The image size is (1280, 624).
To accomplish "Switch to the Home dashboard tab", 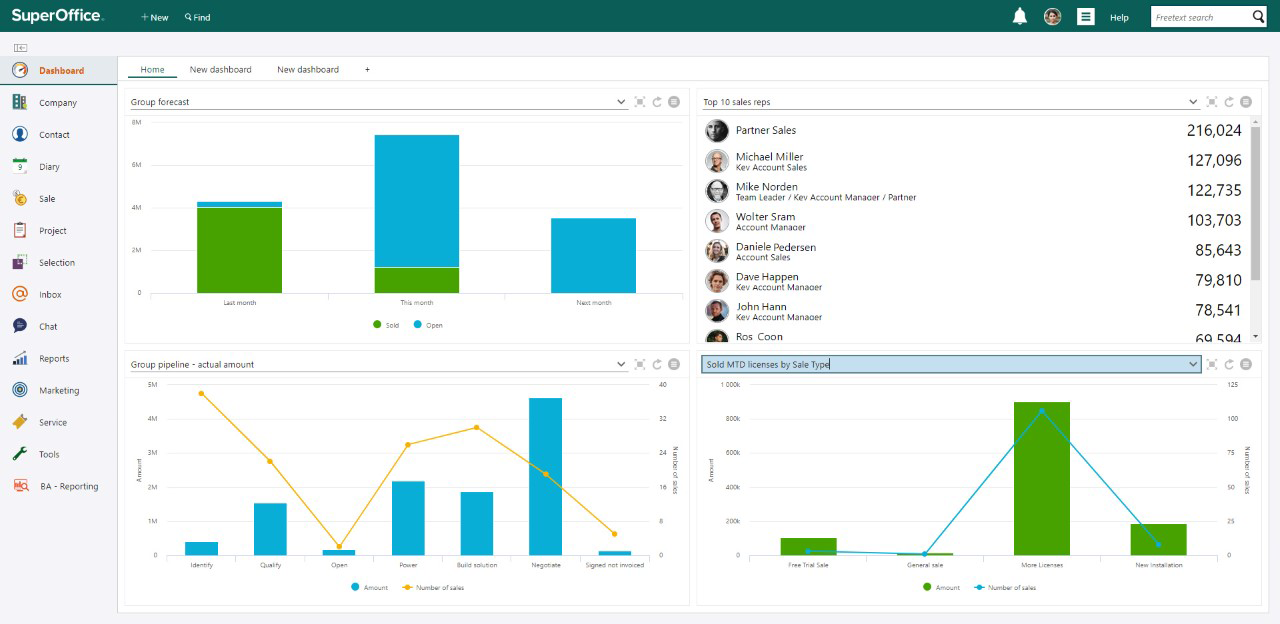I will pyautogui.click(x=152, y=70).
